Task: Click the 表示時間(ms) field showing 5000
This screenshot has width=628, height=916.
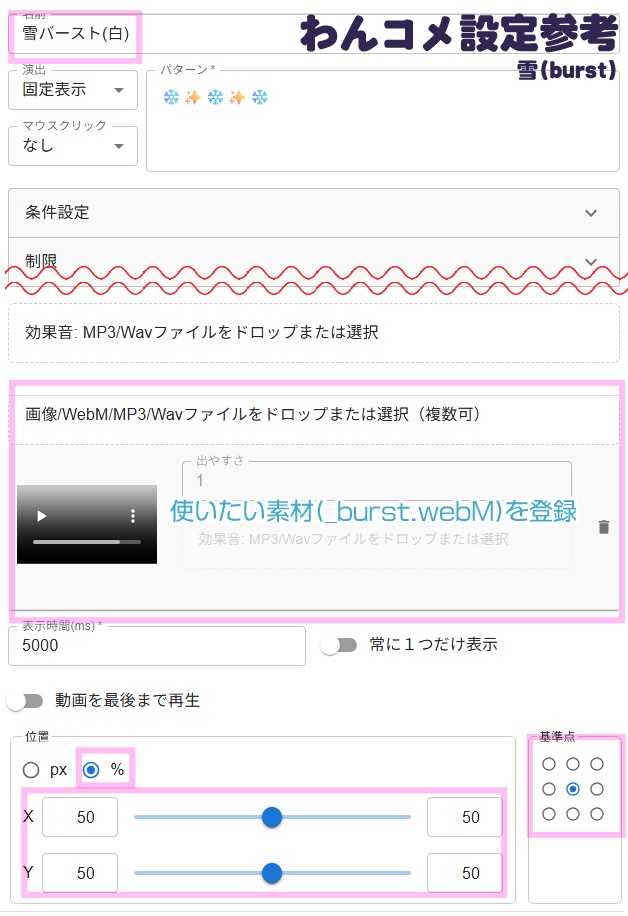Action: [157, 646]
